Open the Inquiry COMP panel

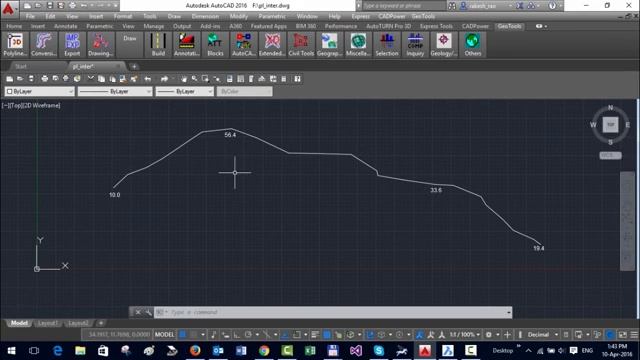pyautogui.click(x=415, y=45)
